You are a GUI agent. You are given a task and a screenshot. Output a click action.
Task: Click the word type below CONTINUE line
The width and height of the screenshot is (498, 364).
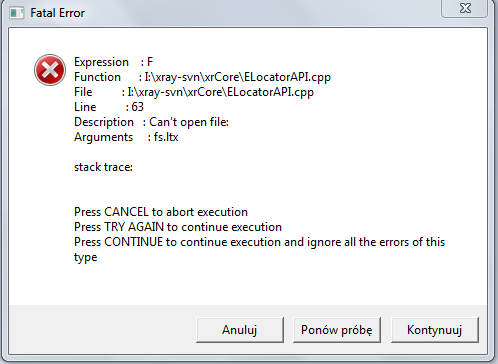pos(85,257)
